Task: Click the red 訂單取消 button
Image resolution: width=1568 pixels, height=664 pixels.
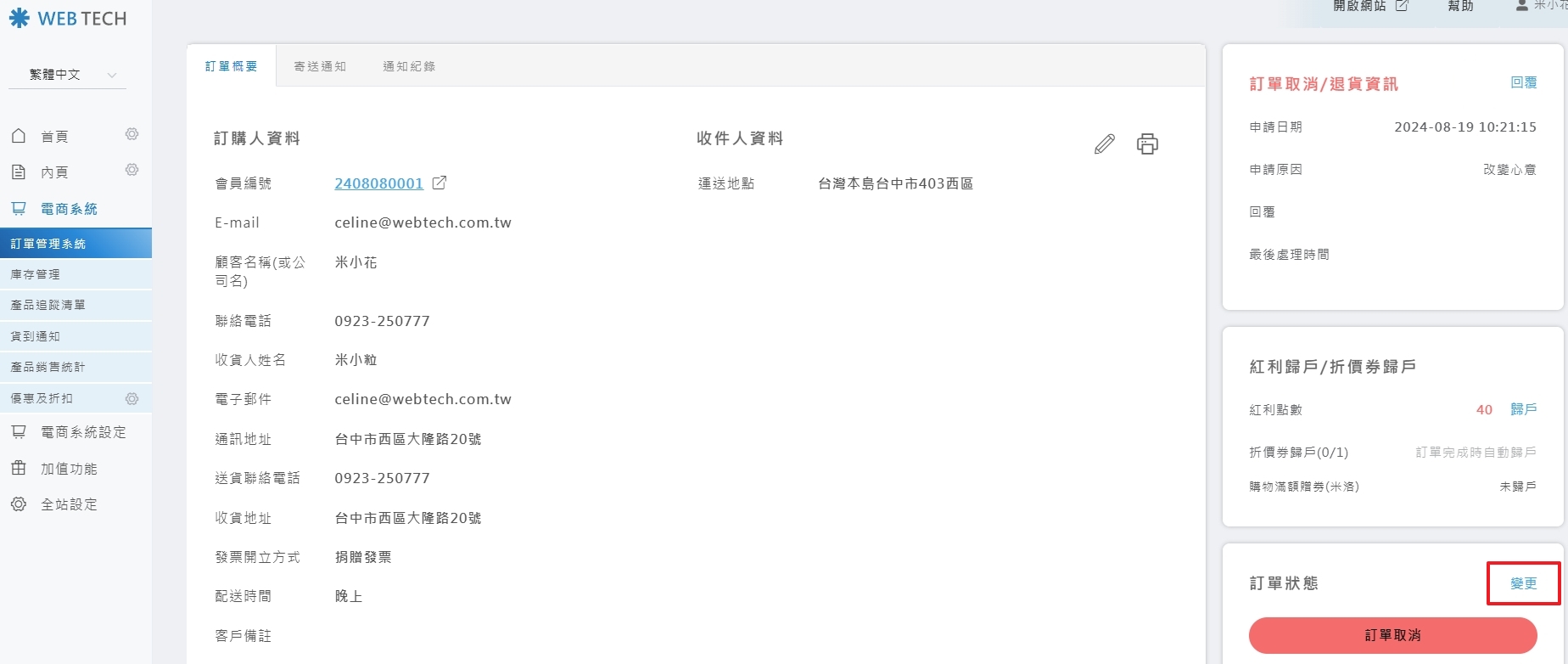Action: coord(1392,635)
